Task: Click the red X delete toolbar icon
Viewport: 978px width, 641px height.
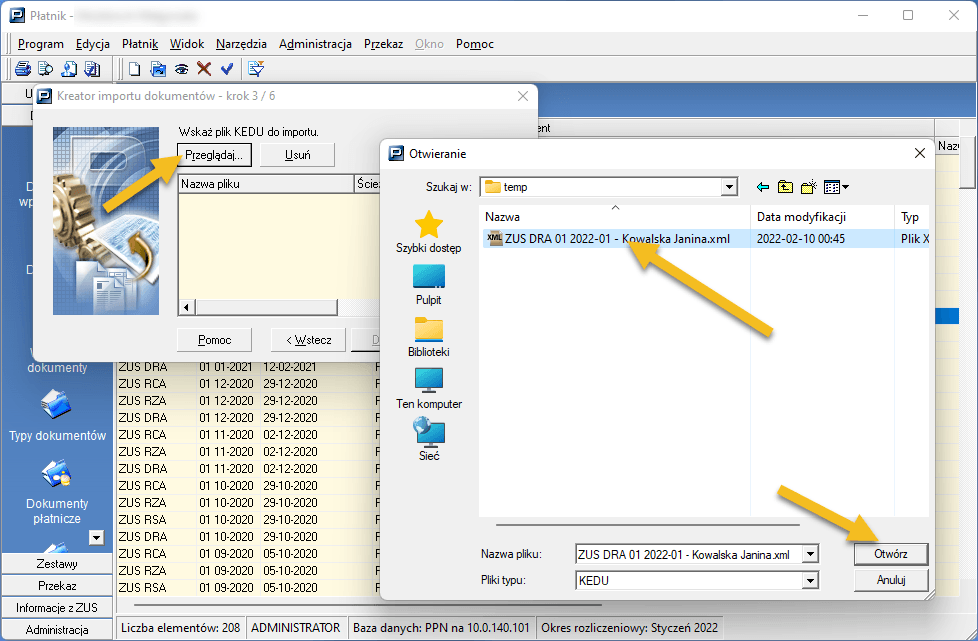Action: pyautogui.click(x=204, y=69)
